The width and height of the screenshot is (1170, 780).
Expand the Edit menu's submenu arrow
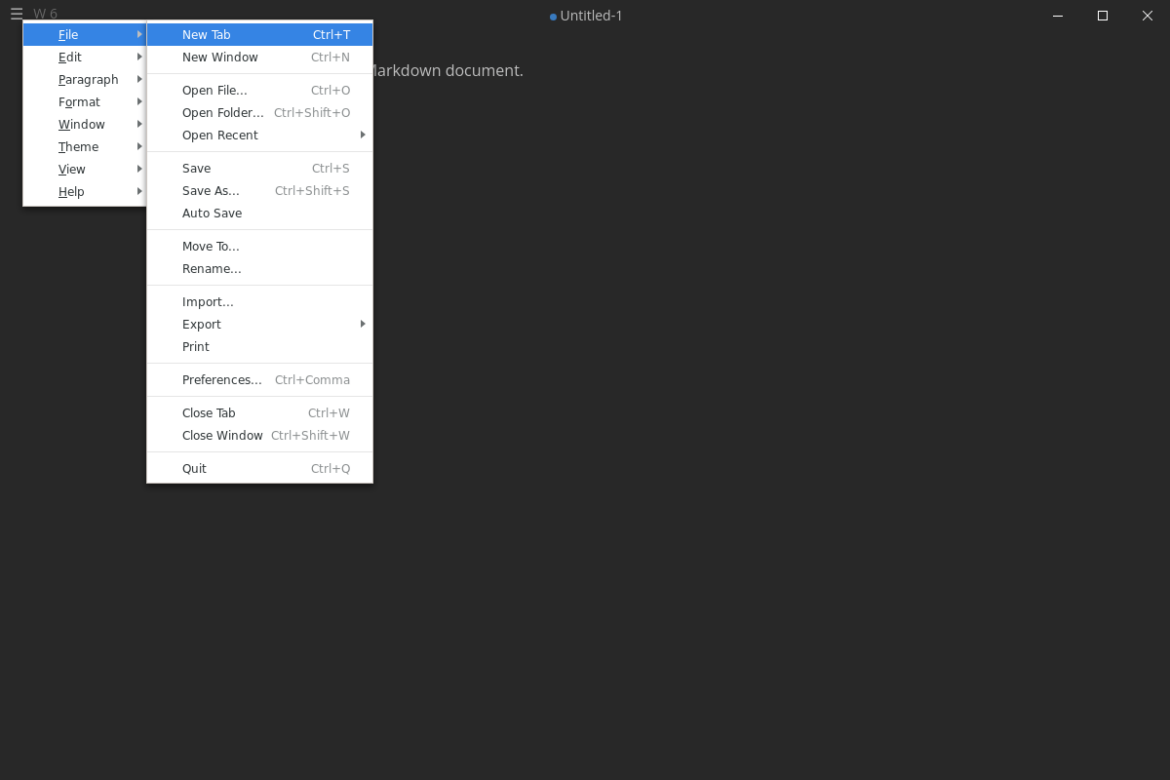click(139, 57)
